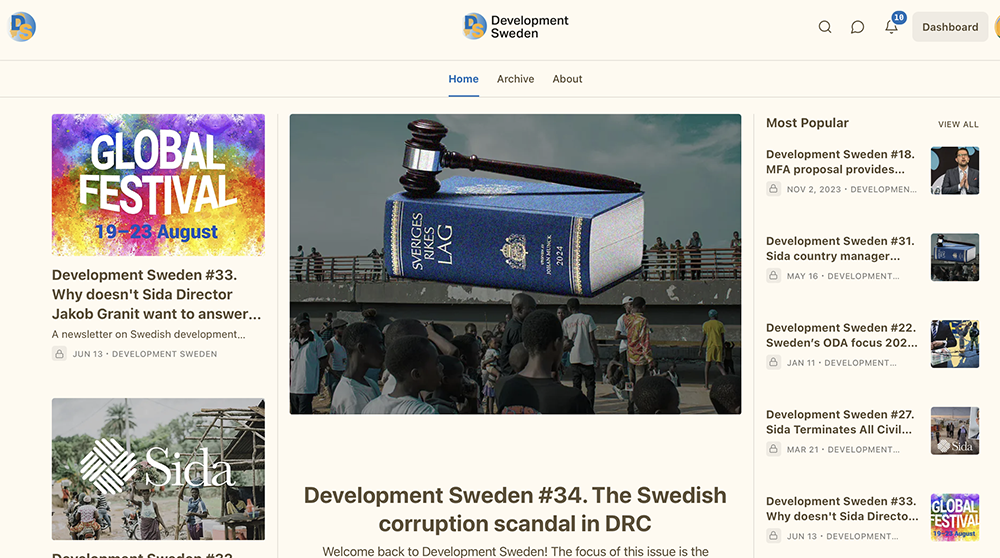Click lock icon beside MAY 16 date
This screenshot has height=558, width=1000.
coord(773,275)
